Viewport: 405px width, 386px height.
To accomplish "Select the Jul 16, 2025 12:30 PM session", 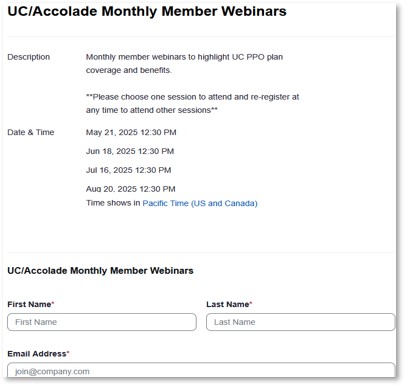I will 129,170.
